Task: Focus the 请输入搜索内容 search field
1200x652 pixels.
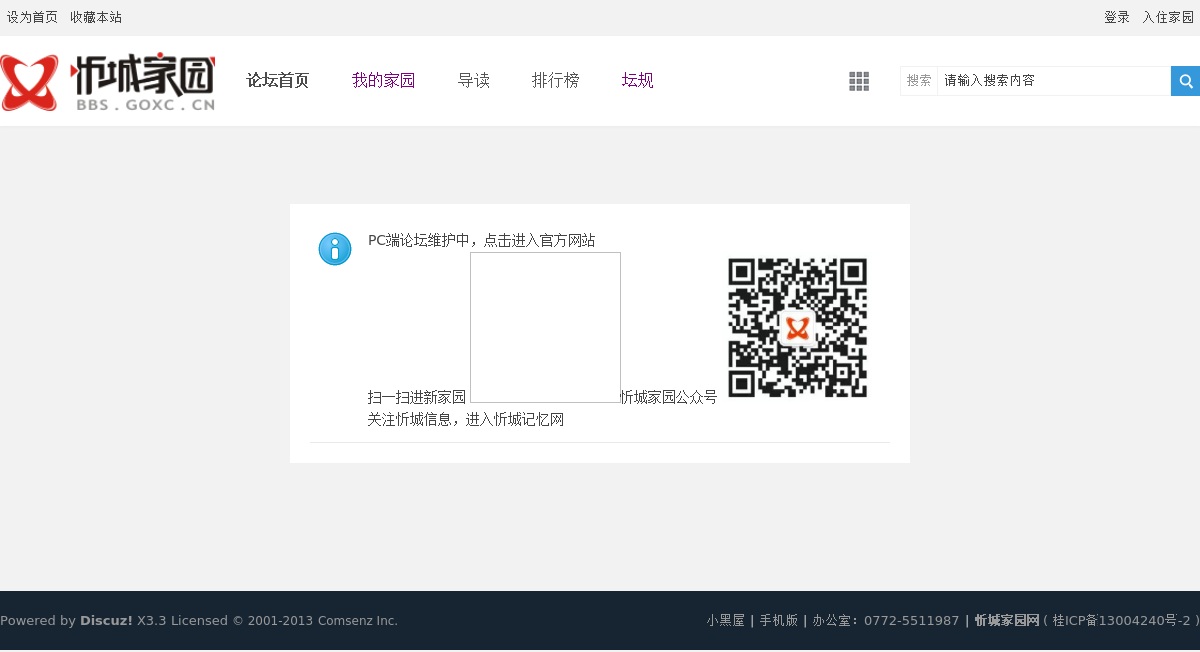Action: 1052,81
